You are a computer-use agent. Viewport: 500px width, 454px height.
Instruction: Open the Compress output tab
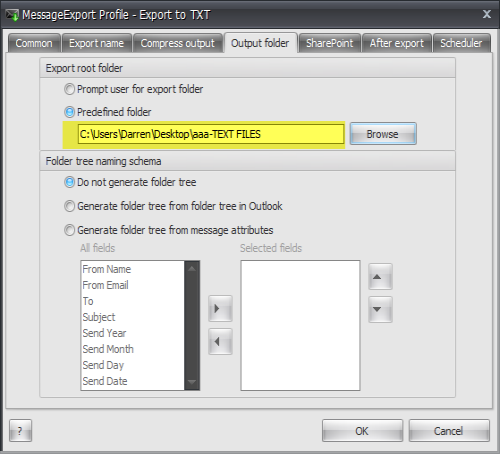pos(178,43)
